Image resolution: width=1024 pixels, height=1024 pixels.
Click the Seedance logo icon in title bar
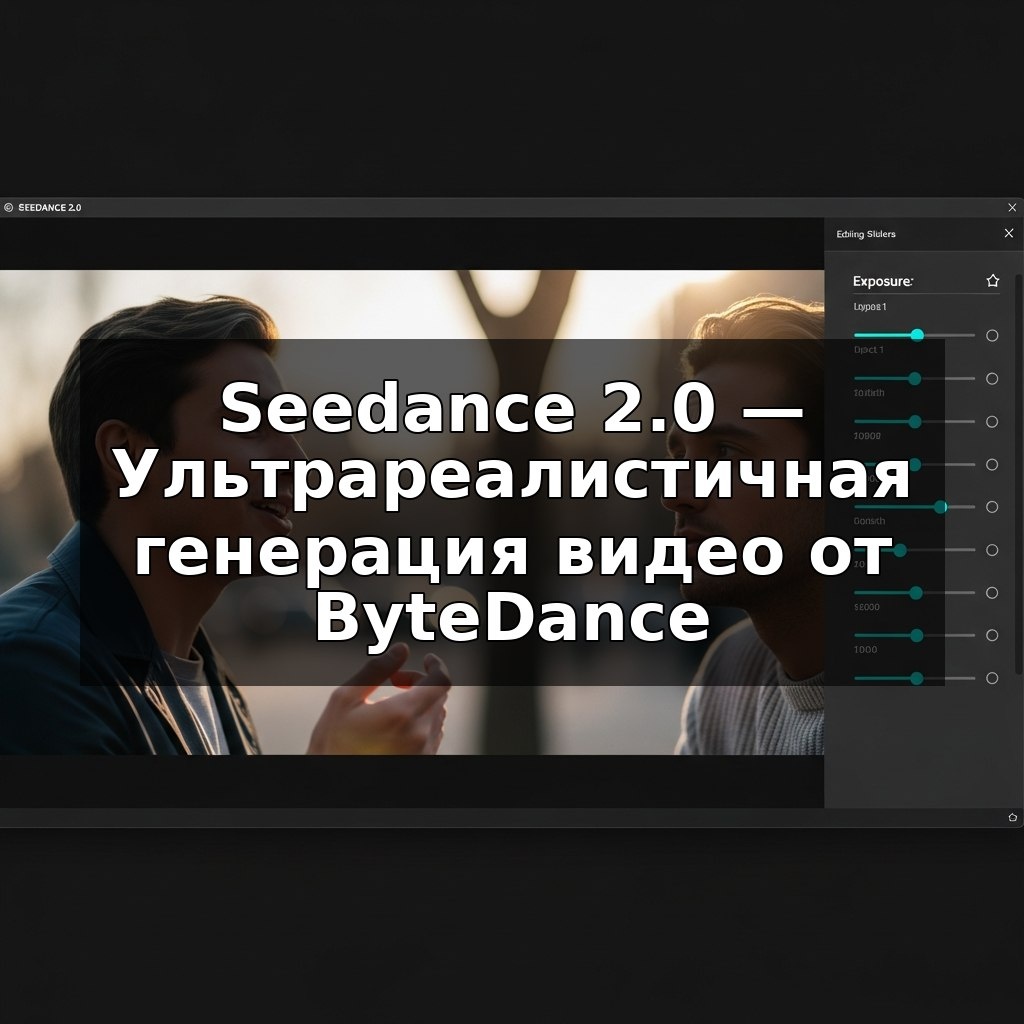[x=8, y=208]
